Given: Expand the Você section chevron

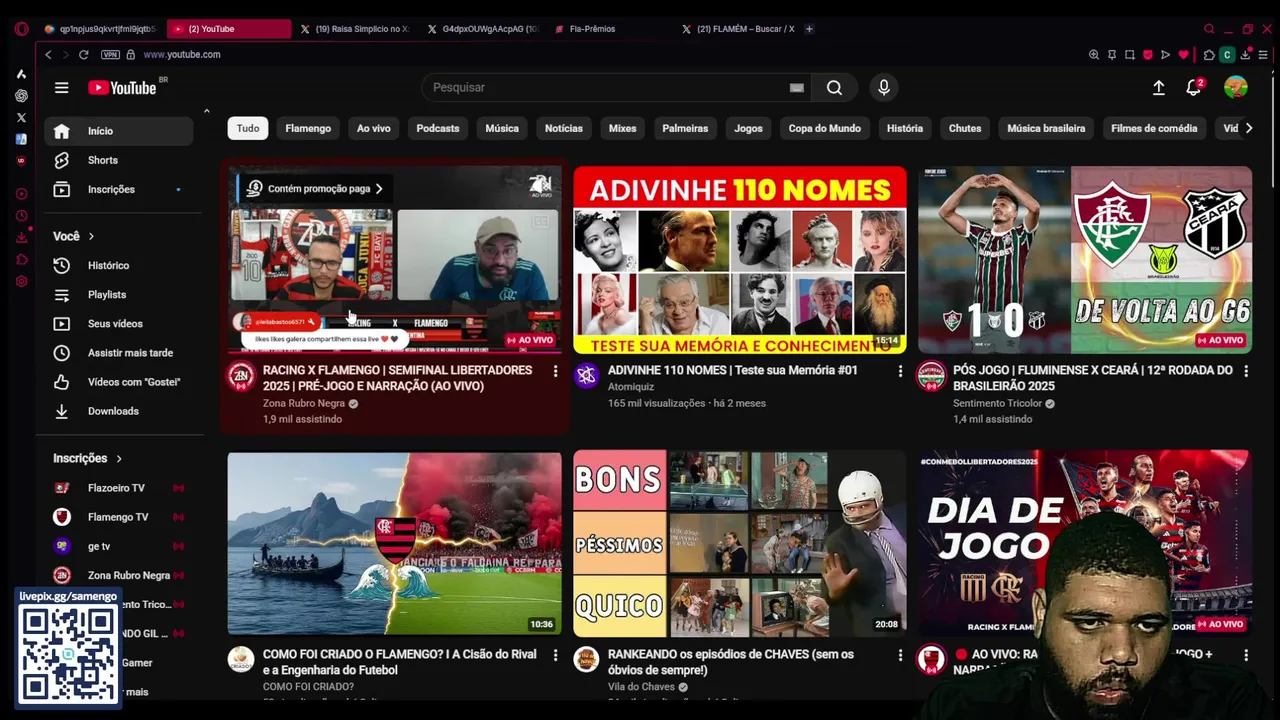Looking at the screenshot, I should pos(91,236).
